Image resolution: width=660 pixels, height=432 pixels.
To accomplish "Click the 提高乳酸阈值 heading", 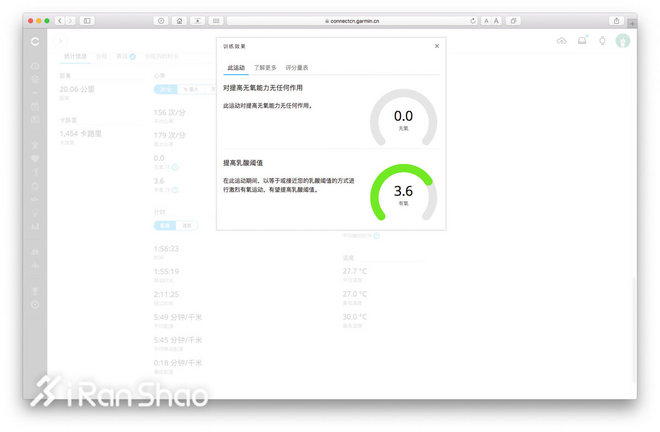I will (x=243, y=163).
